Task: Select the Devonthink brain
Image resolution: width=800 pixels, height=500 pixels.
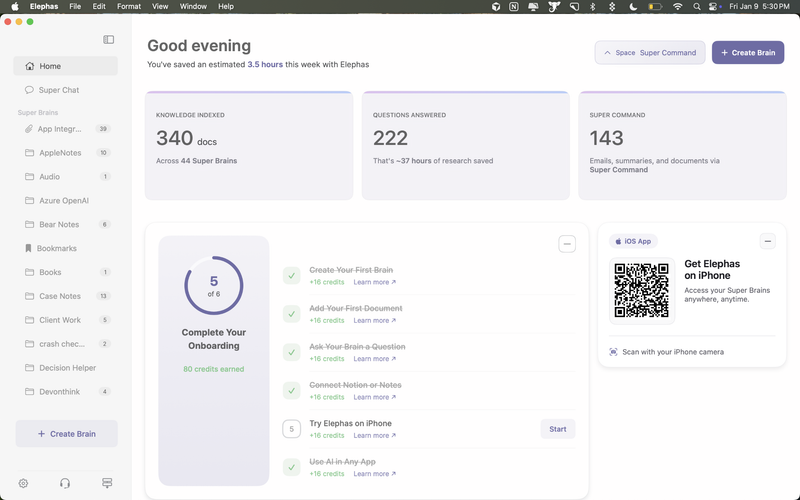Action: (65, 392)
